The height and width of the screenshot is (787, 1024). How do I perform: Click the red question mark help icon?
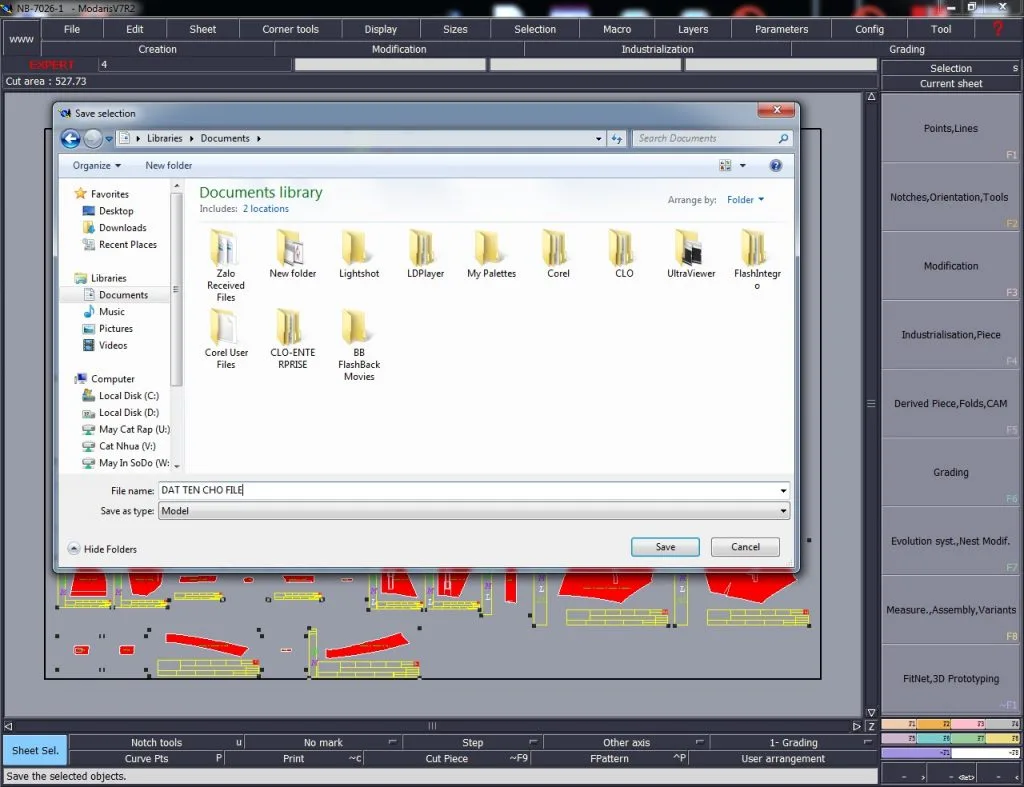[997, 29]
